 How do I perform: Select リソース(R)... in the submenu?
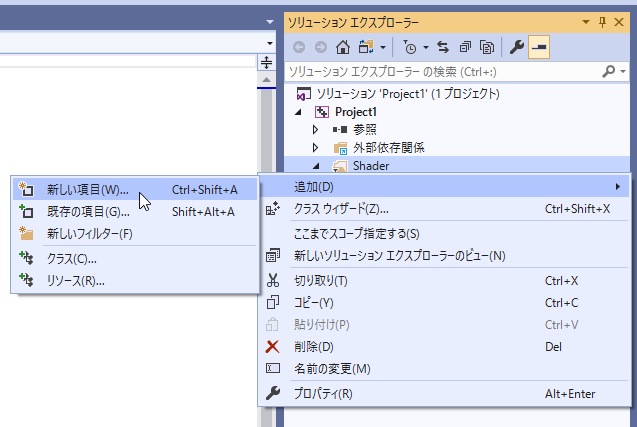(x=135, y=281)
